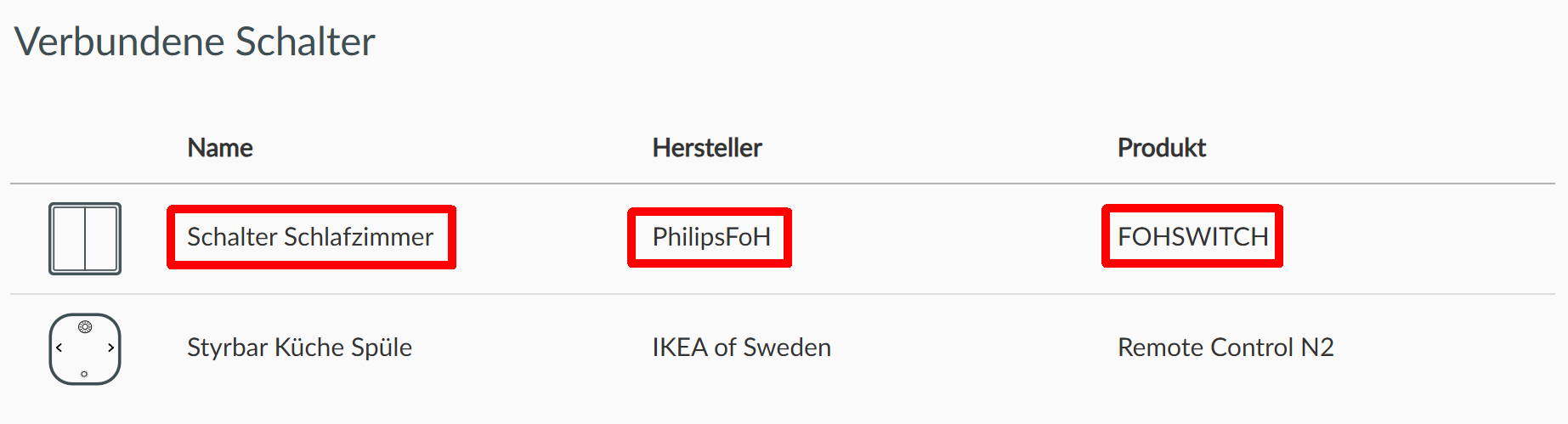Click the IKEA of Sweden manufacturer cell
The width and height of the screenshot is (1568, 424).
coord(741,348)
